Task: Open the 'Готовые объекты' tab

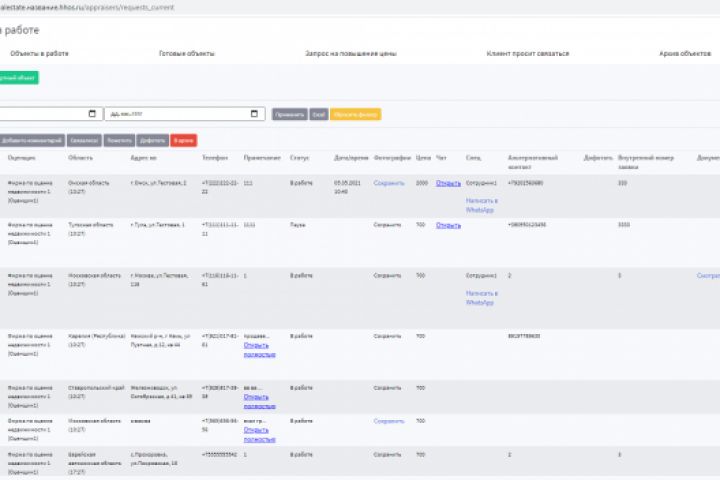Action: tap(187, 53)
